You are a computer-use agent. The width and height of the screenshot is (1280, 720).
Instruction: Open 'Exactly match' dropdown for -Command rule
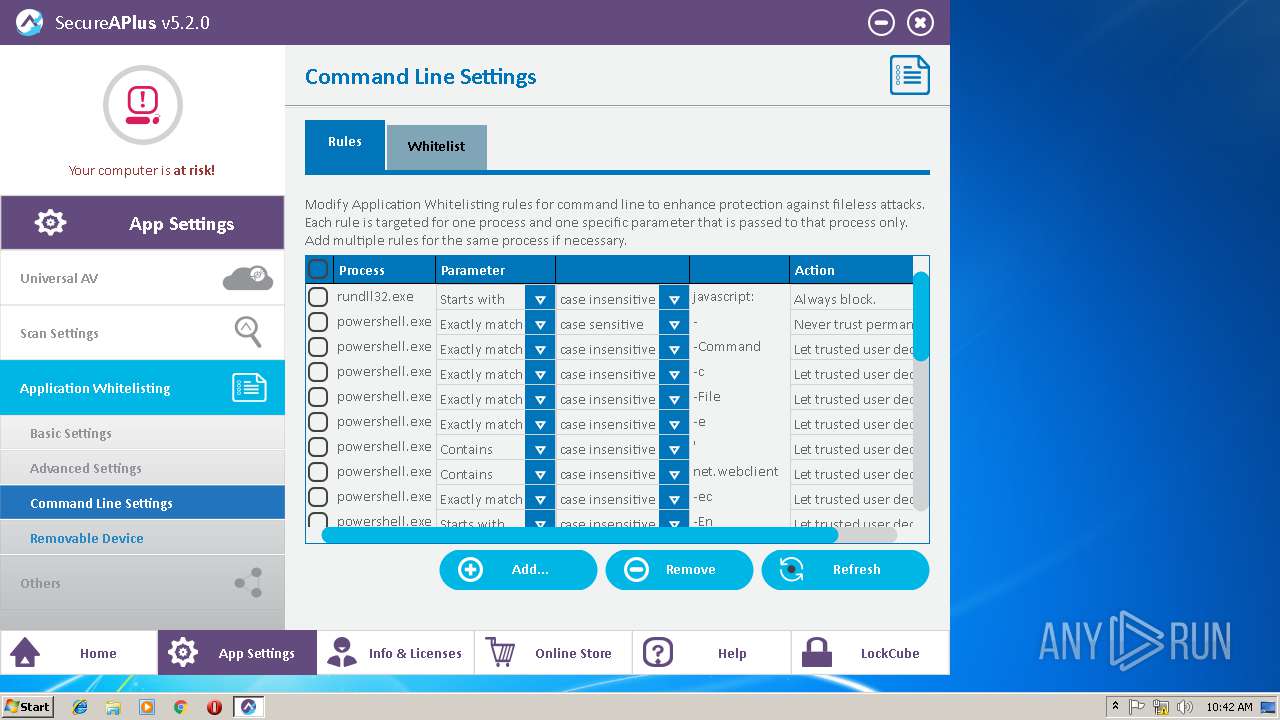[540, 349]
